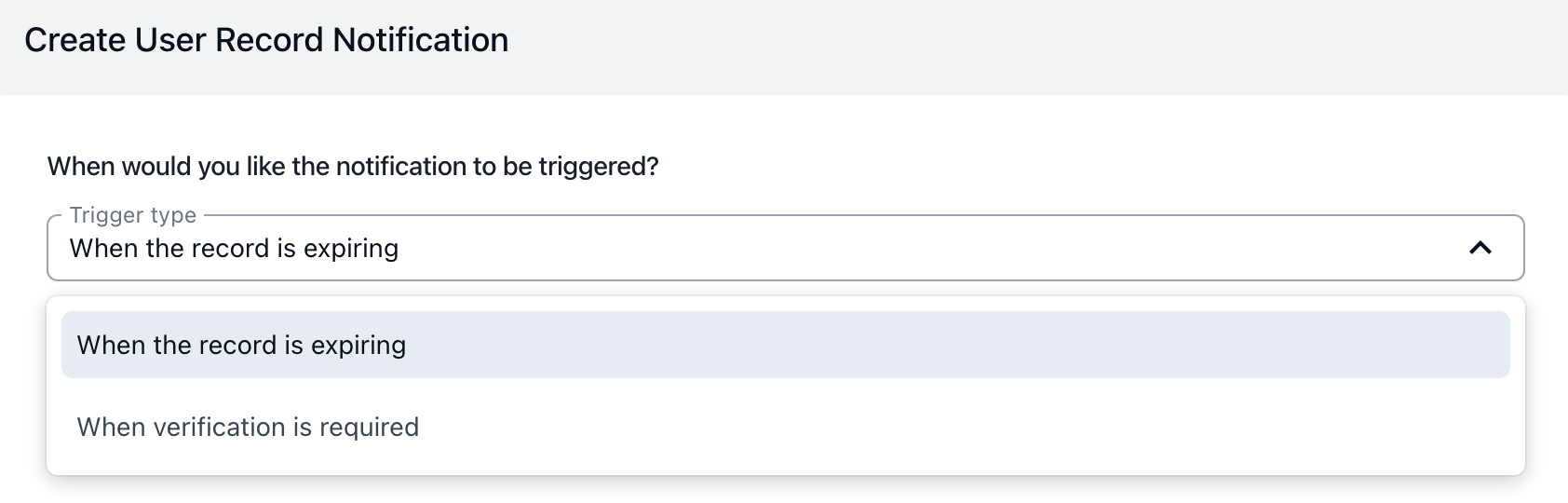Screen dimensions: 1568x503
Task: Pick the highlighted expiring record list item
Action: (785, 346)
